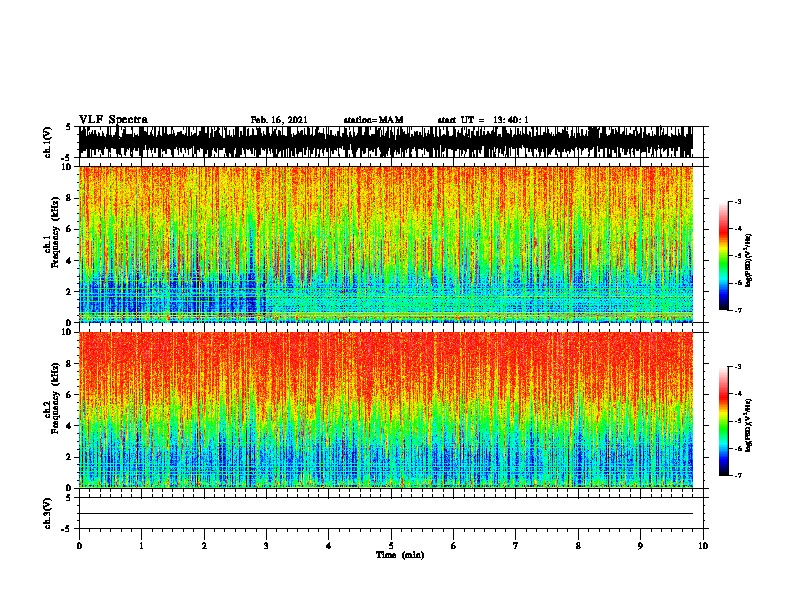
Task: Click the ch.3(V) axis label
Action: 48,513
